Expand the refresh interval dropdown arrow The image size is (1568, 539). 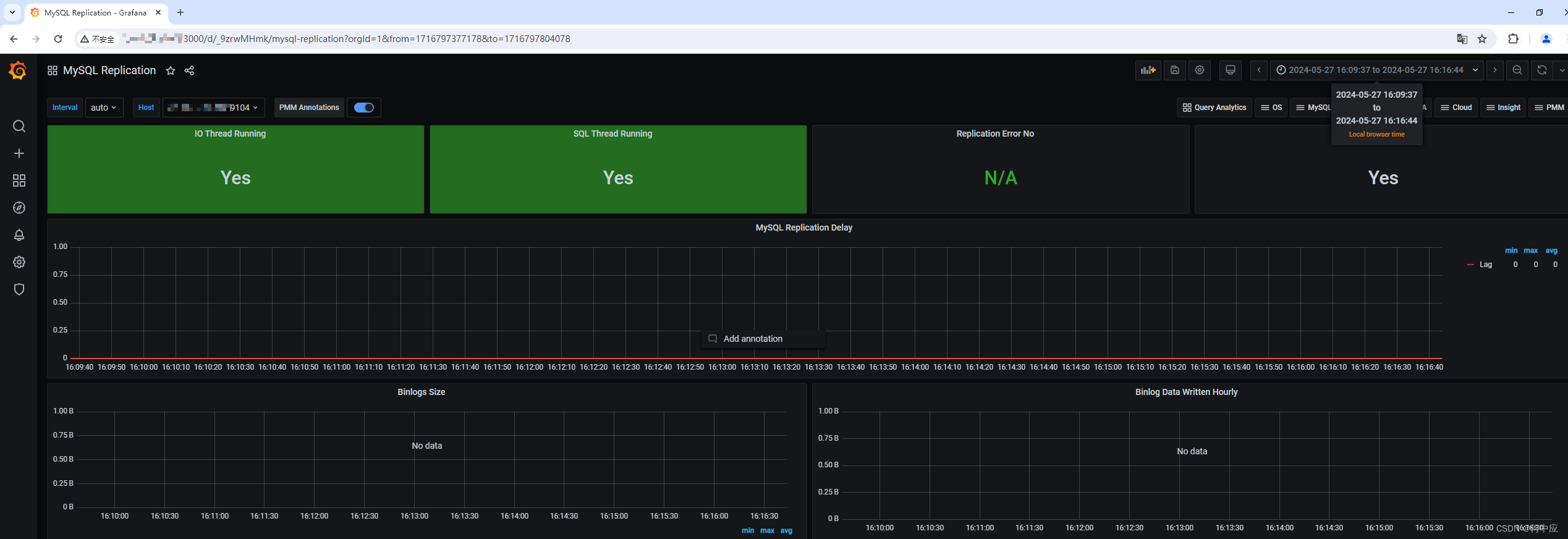click(x=1561, y=70)
